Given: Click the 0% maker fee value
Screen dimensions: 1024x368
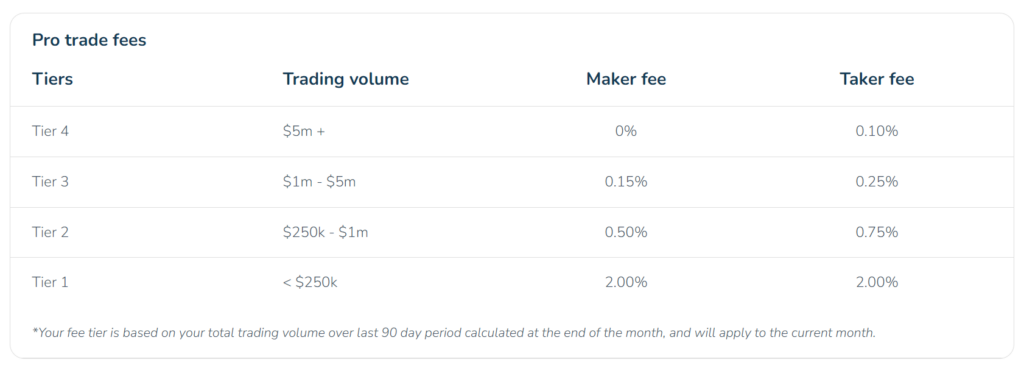Looking at the screenshot, I should (x=626, y=131).
